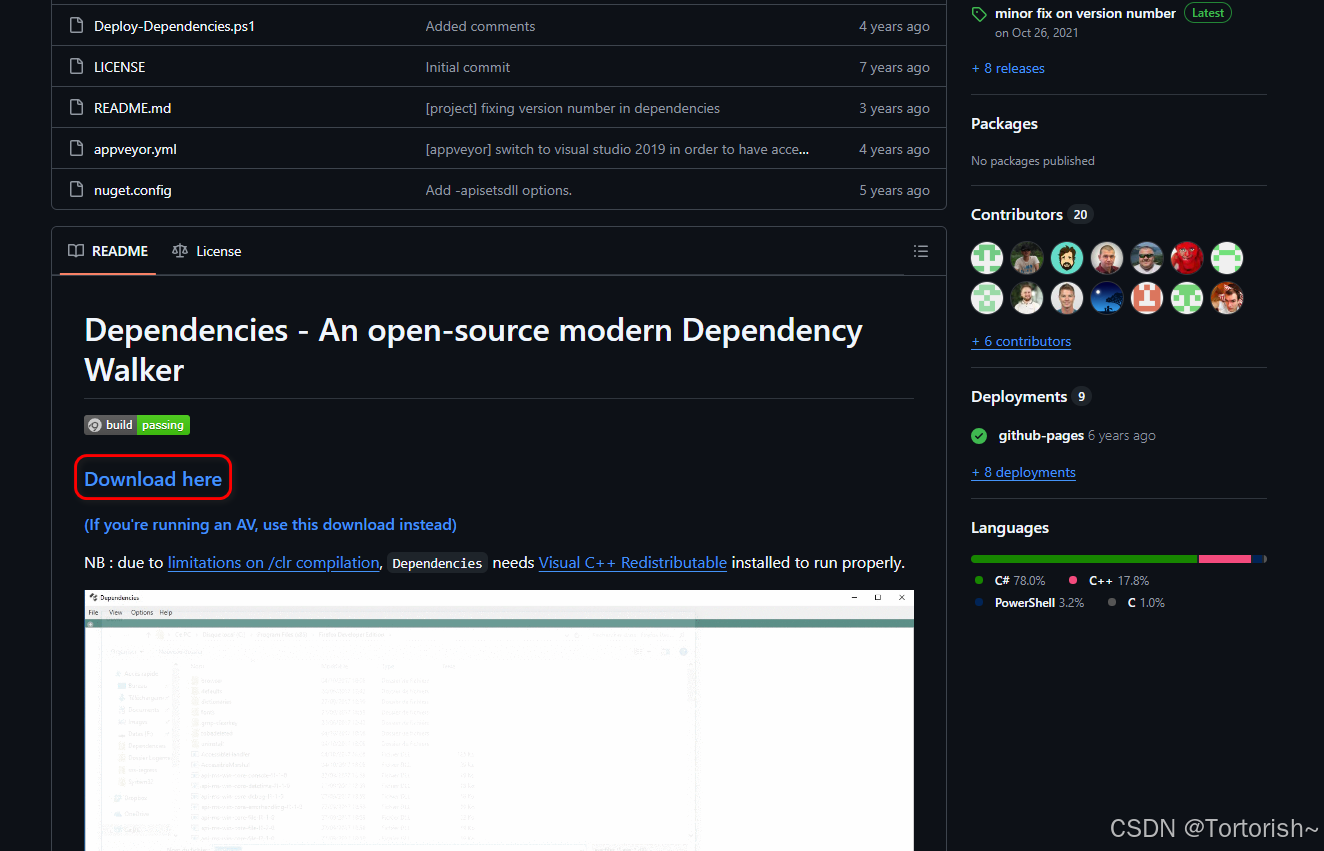Click the book icon beside README heading

75,251
